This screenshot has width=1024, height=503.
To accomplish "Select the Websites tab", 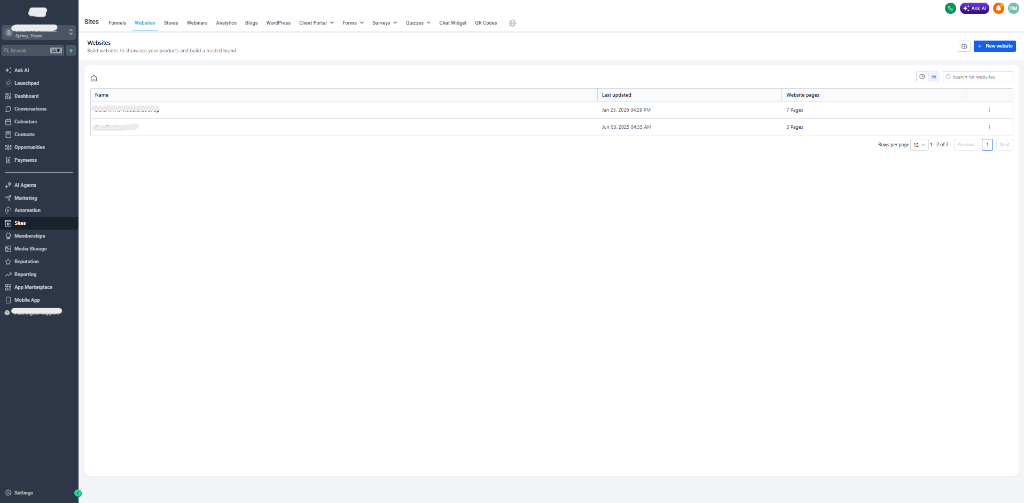I will (x=145, y=23).
